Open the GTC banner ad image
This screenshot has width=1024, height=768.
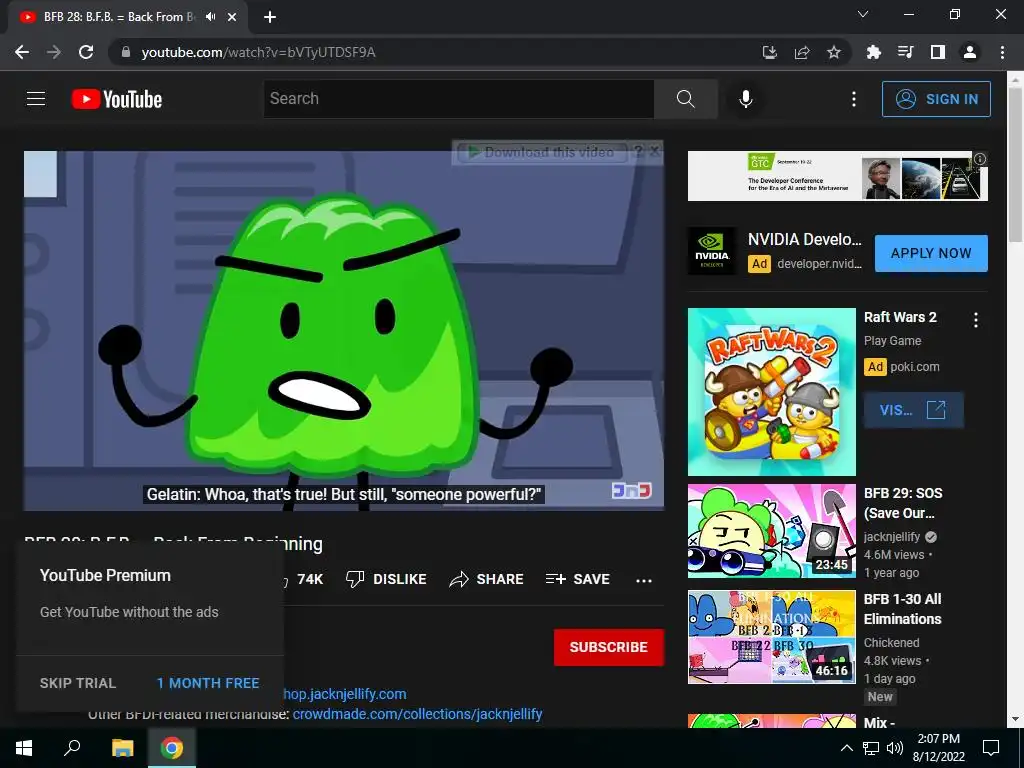pos(837,176)
